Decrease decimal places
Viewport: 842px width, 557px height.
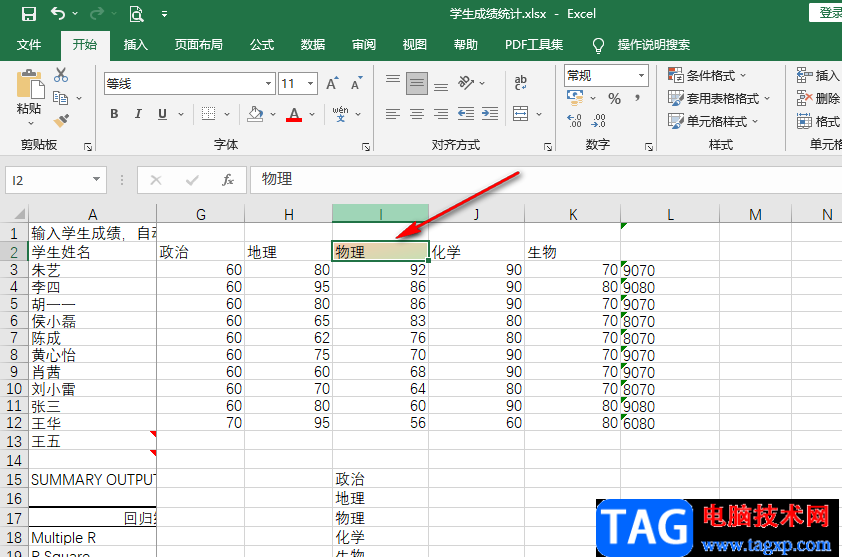point(598,121)
